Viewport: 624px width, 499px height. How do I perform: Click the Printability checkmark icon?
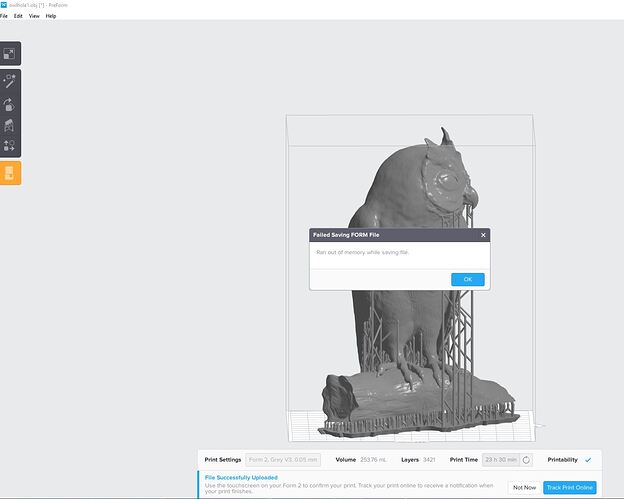tap(588, 460)
